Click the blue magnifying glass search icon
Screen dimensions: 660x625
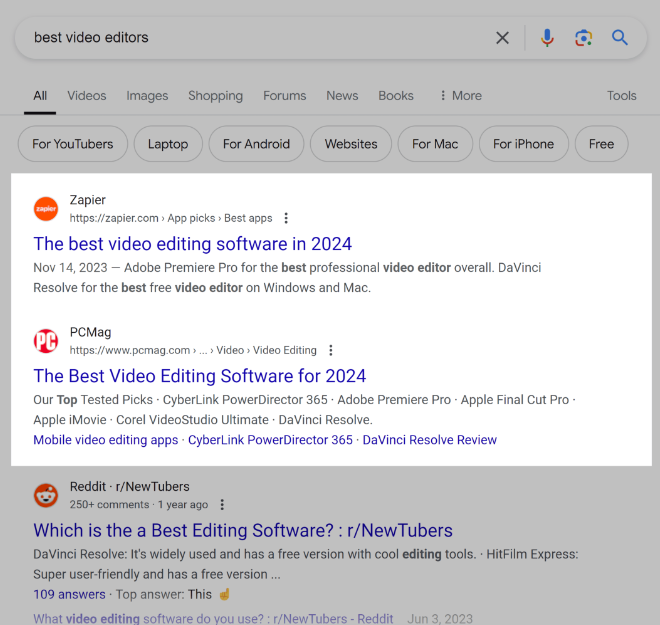click(620, 38)
